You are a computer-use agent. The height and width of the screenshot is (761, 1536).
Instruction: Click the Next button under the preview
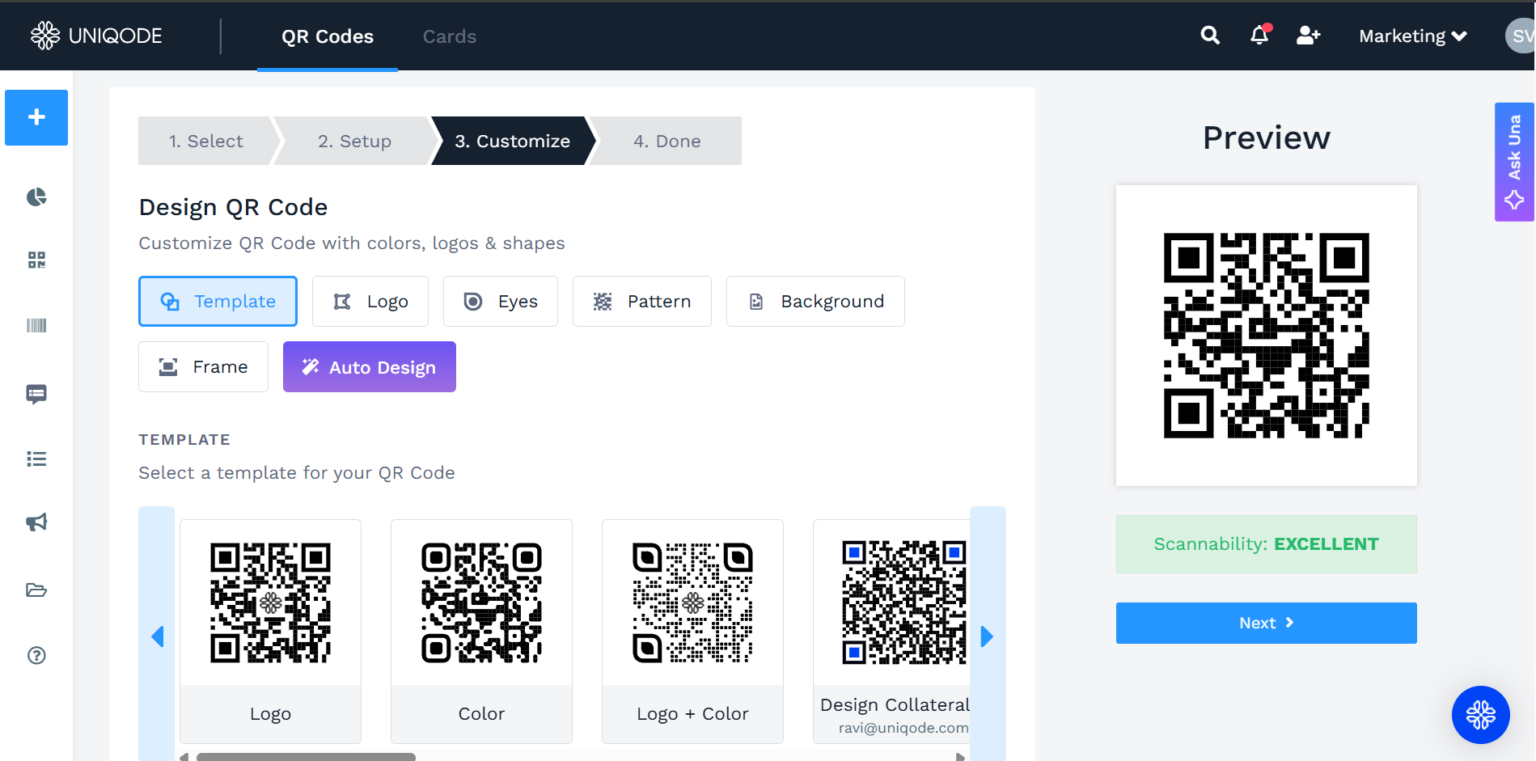pos(1266,622)
